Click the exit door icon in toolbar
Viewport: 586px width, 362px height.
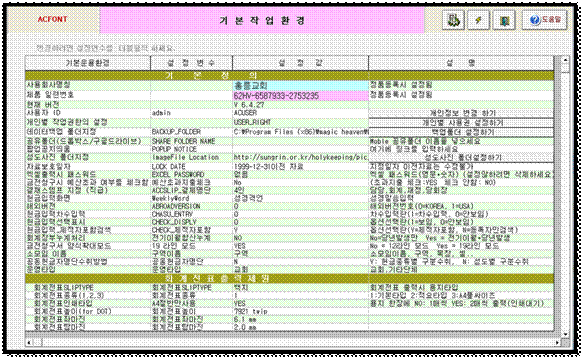pos(504,20)
